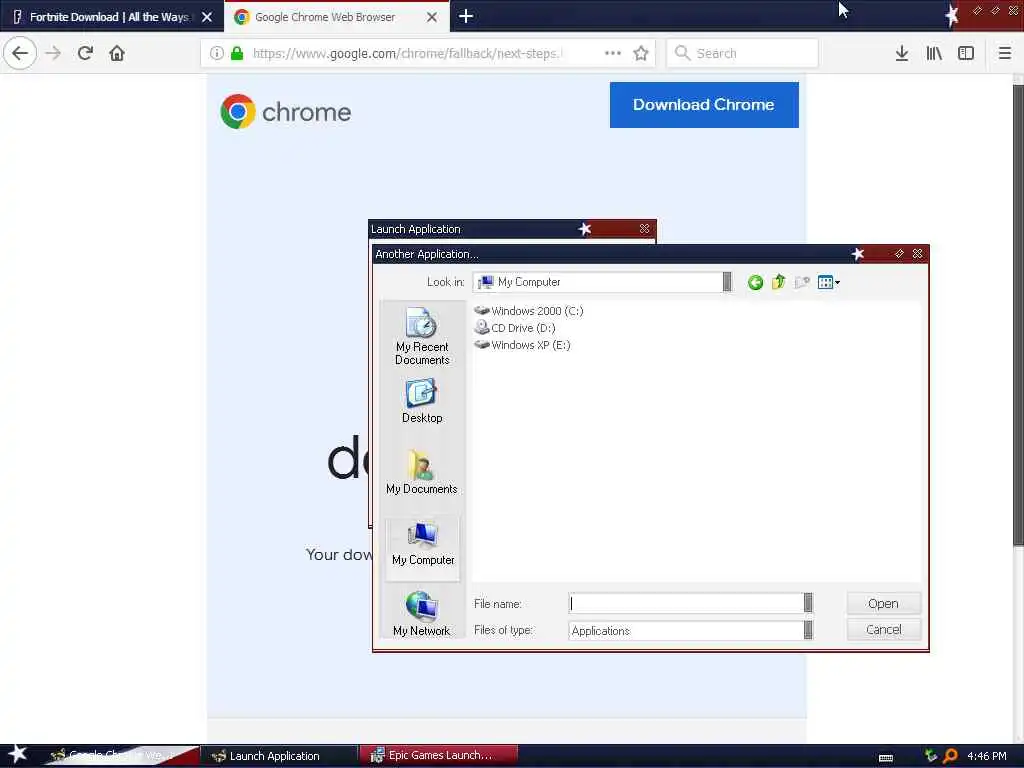Image resolution: width=1024 pixels, height=768 pixels.
Task: Go back using the green arrow in file dialog
Action: (756, 282)
